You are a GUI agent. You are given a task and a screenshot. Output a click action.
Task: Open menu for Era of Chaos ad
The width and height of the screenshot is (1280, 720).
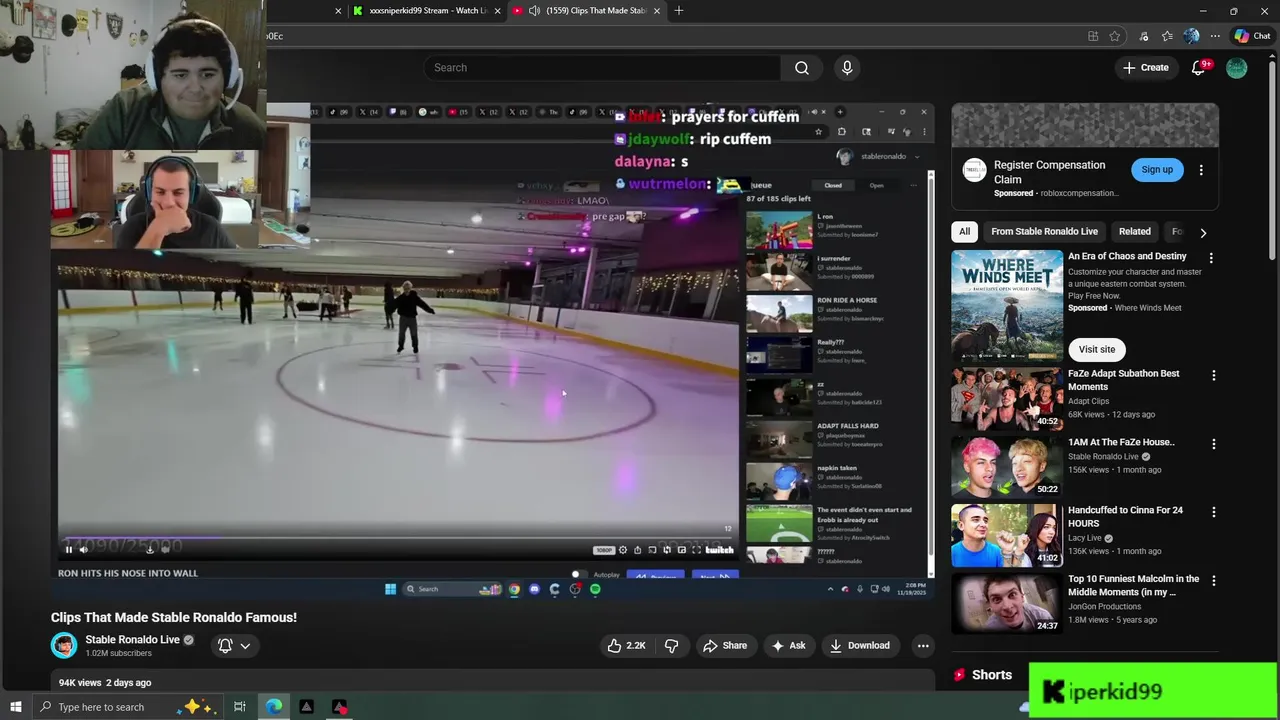point(1211,258)
